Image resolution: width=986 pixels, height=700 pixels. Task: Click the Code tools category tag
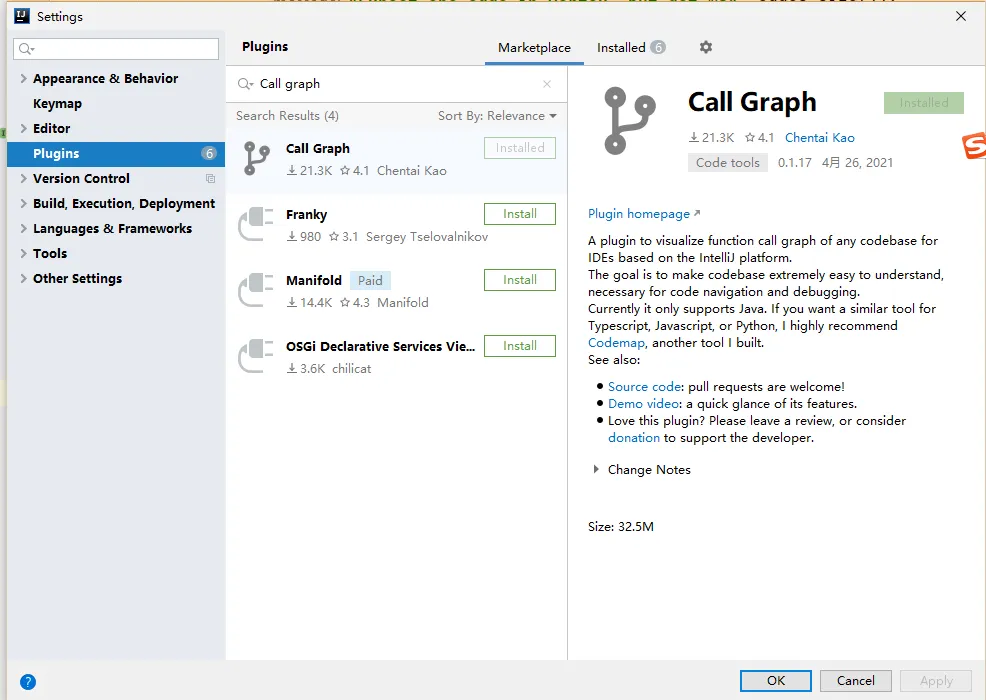pyautogui.click(x=728, y=163)
